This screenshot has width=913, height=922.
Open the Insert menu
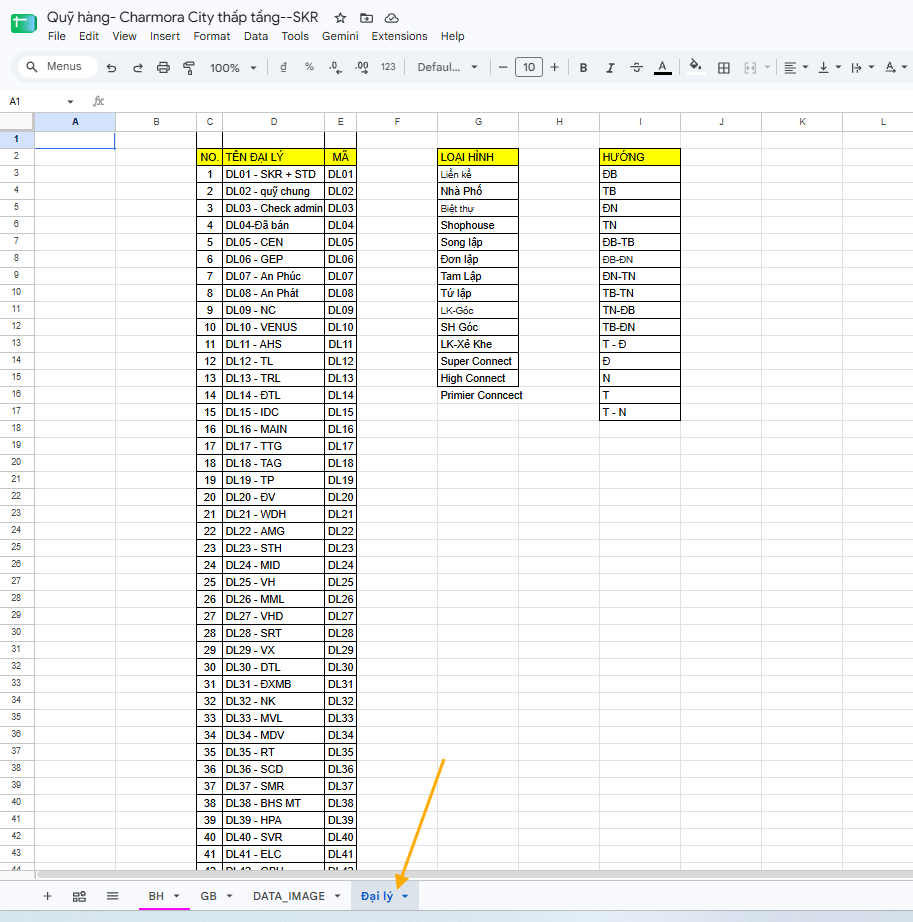click(165, 36)
